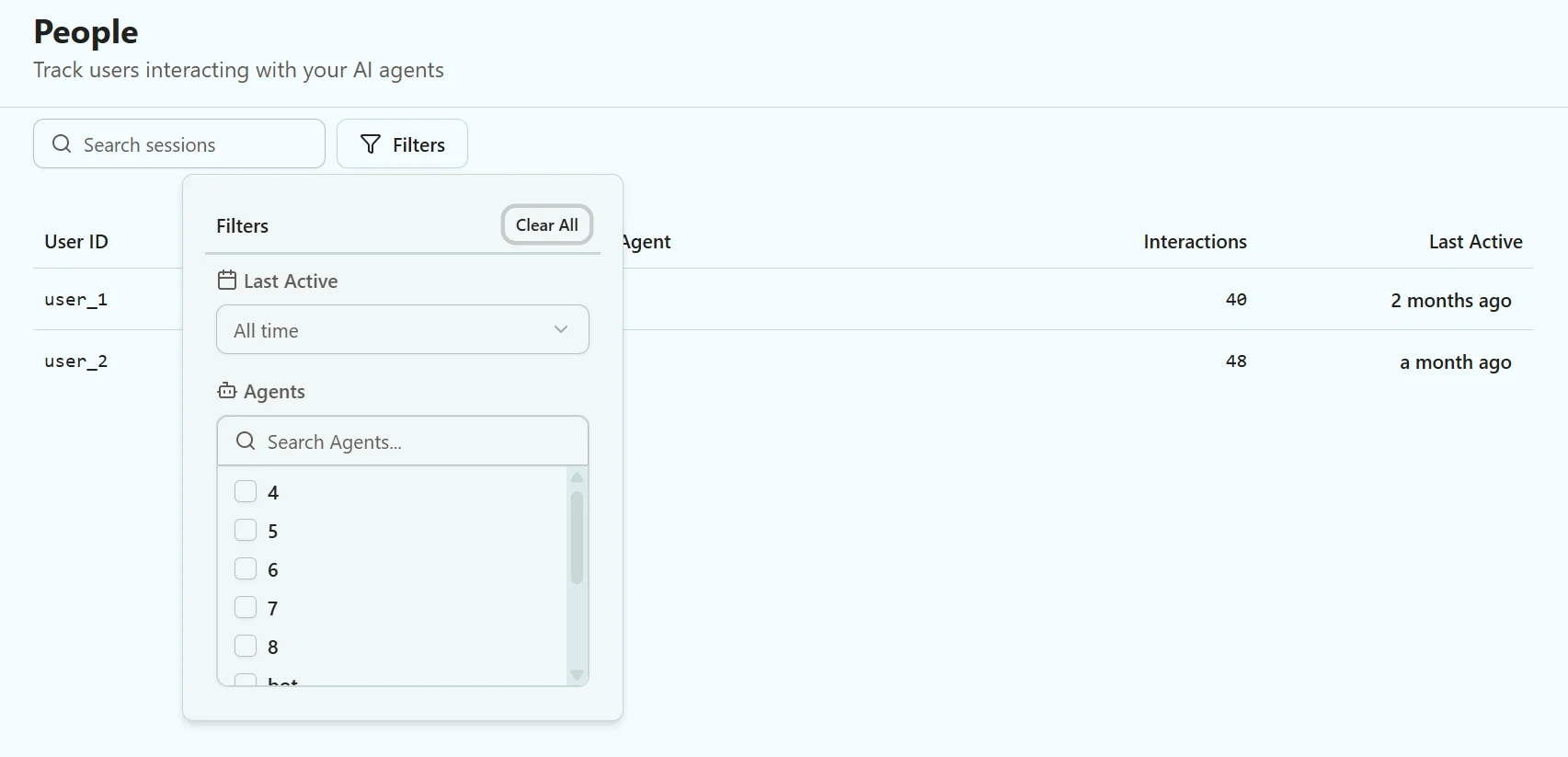Click the calendar icon beside Last Active filter
This screenshot has width=1568, height=757.
coord(227,280)
